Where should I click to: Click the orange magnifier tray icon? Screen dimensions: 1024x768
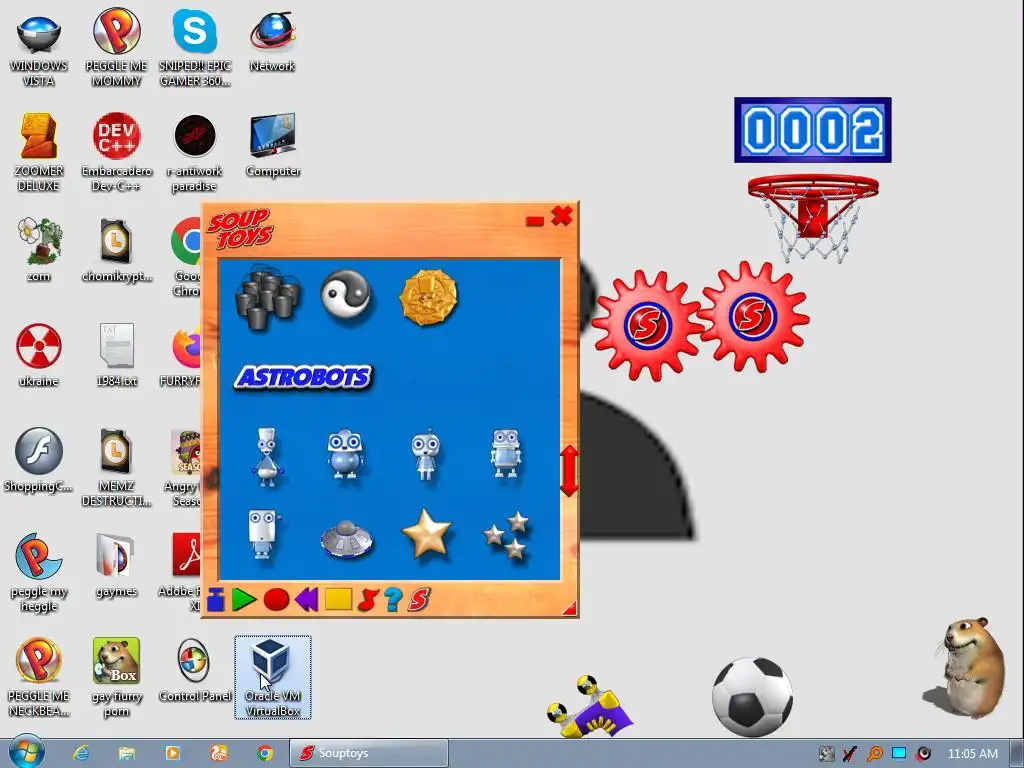pyautogui.click(x=874, y=753)
